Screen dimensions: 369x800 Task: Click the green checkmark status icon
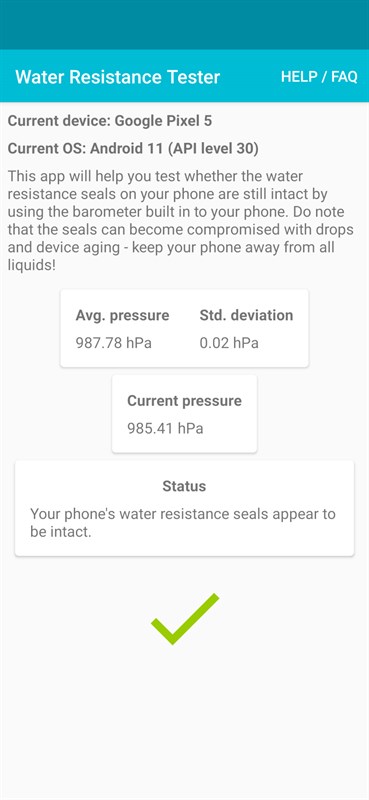[x=185, y=619]
